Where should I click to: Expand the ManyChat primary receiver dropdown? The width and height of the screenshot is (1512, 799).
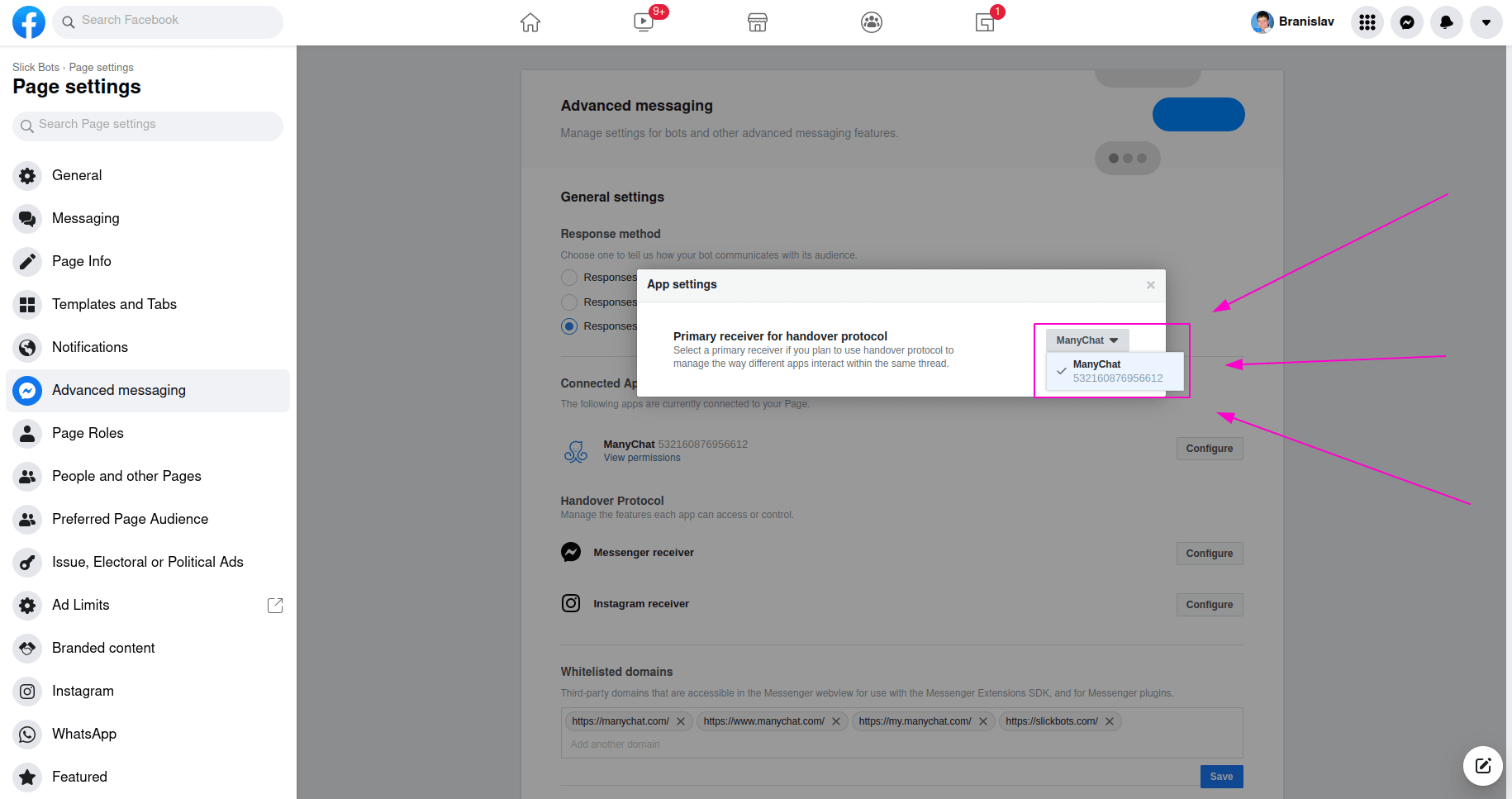pyautogui.click(x=1086, y=340)
